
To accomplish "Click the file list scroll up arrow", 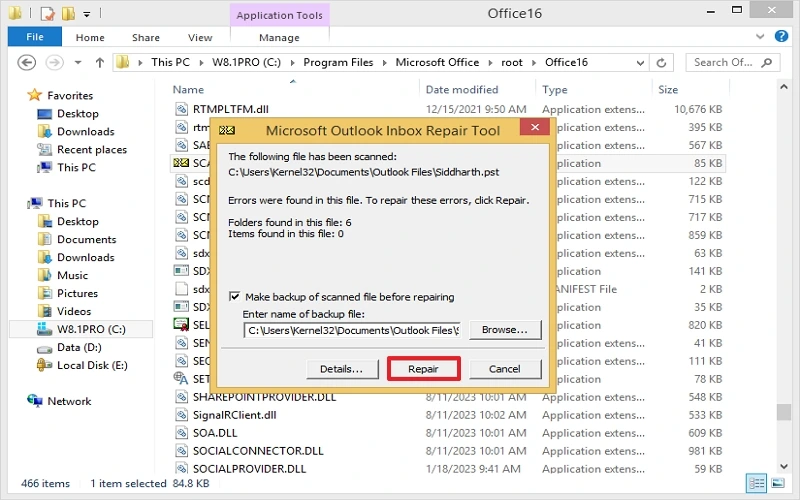I will coord(784,87).
